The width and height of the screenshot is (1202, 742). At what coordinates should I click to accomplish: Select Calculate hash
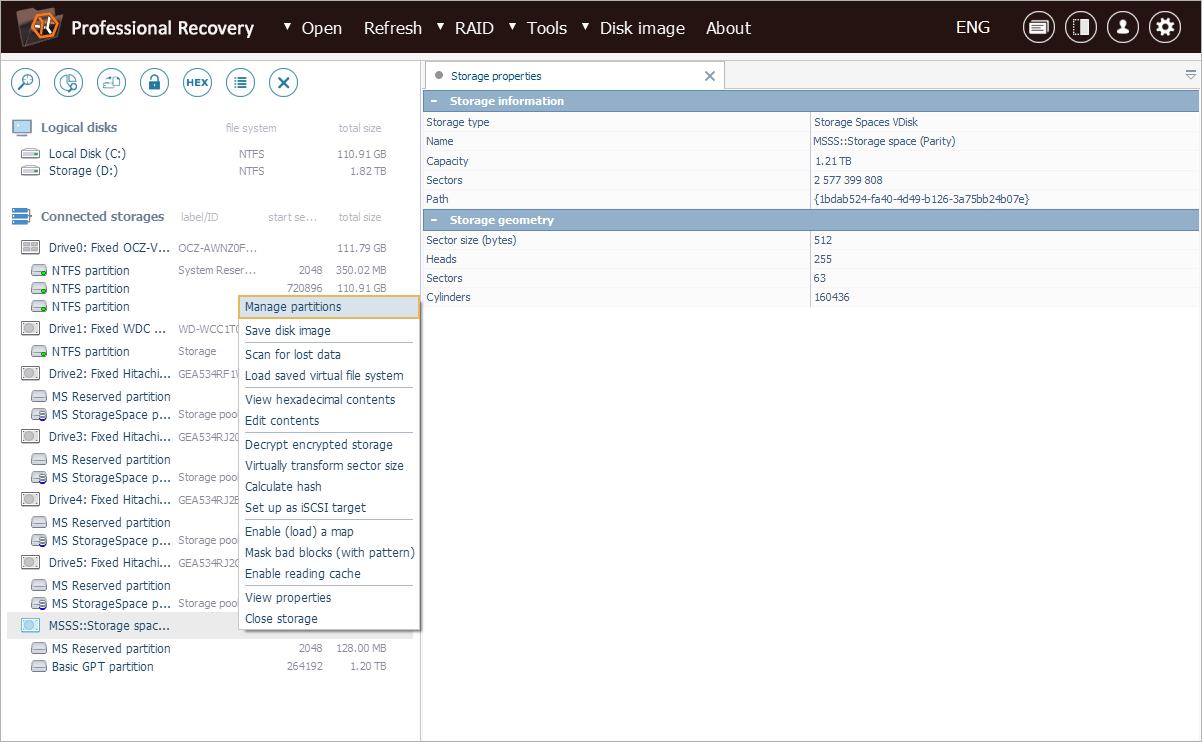click(329, 486)
